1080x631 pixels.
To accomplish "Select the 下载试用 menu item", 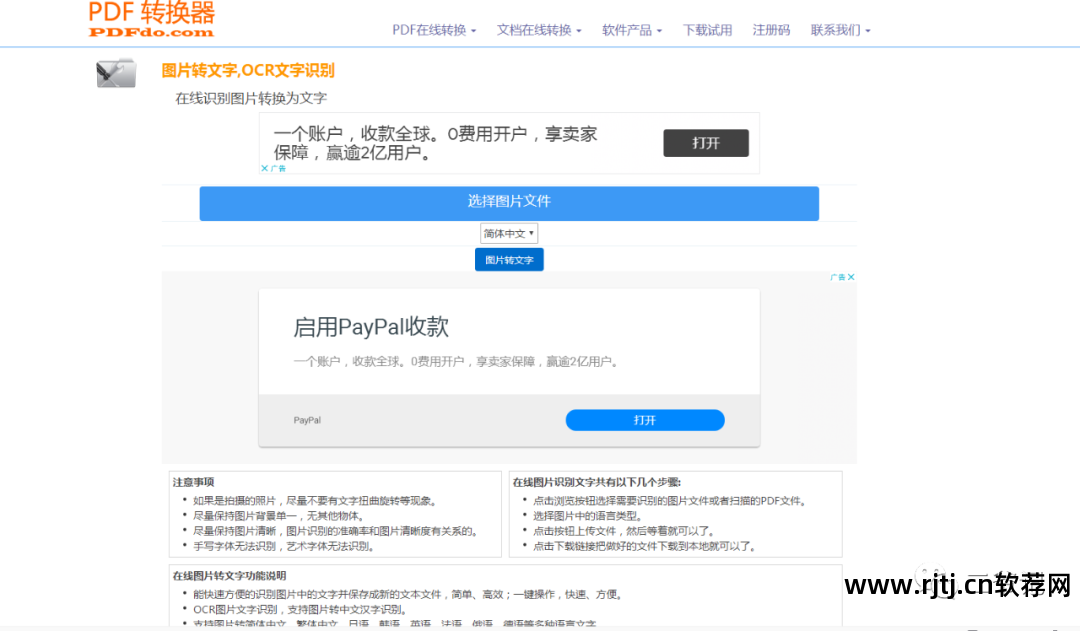I will [x=707, y=30].
